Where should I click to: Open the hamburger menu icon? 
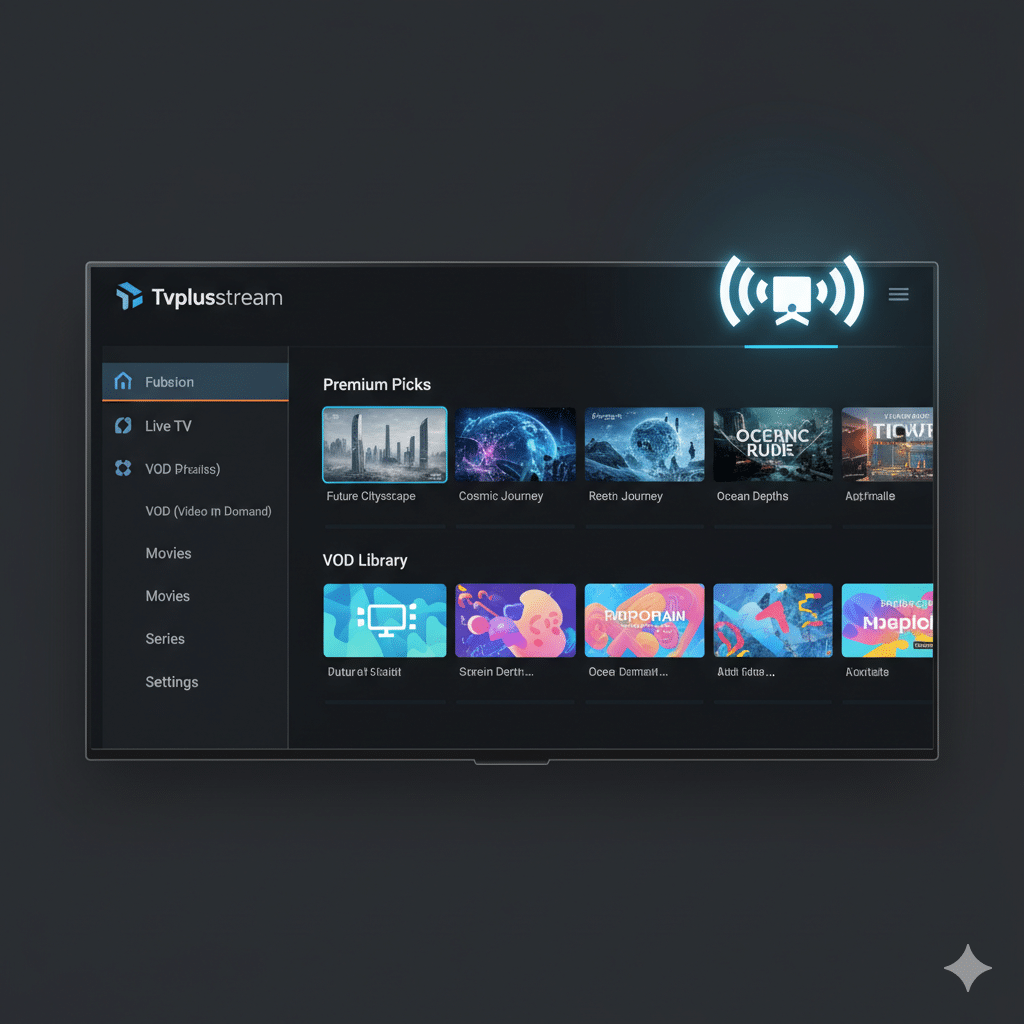(898, 294)
